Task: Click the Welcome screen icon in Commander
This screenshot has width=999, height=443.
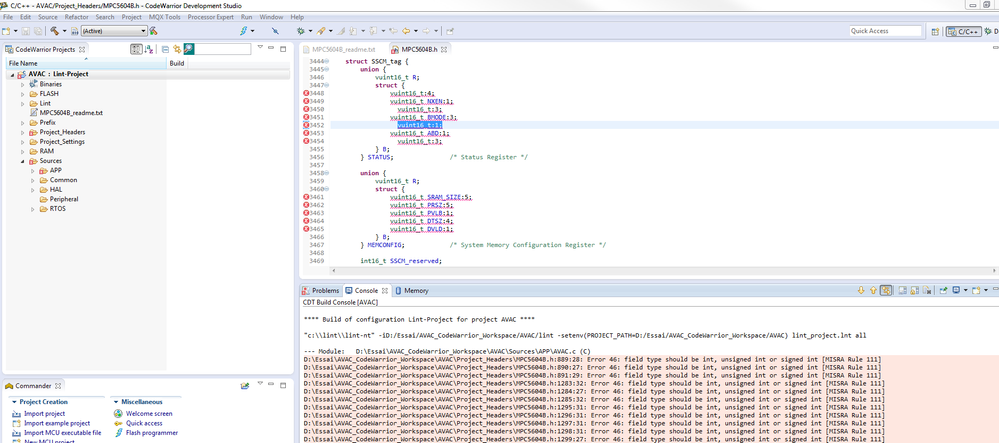Action: point(118,413)
